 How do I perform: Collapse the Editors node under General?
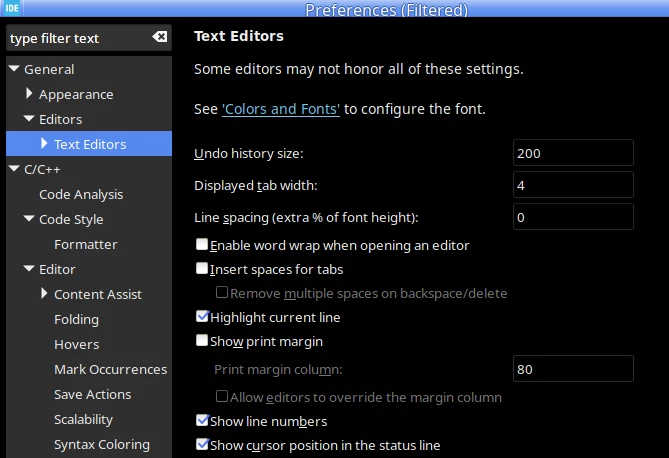[x=29, y=119]
